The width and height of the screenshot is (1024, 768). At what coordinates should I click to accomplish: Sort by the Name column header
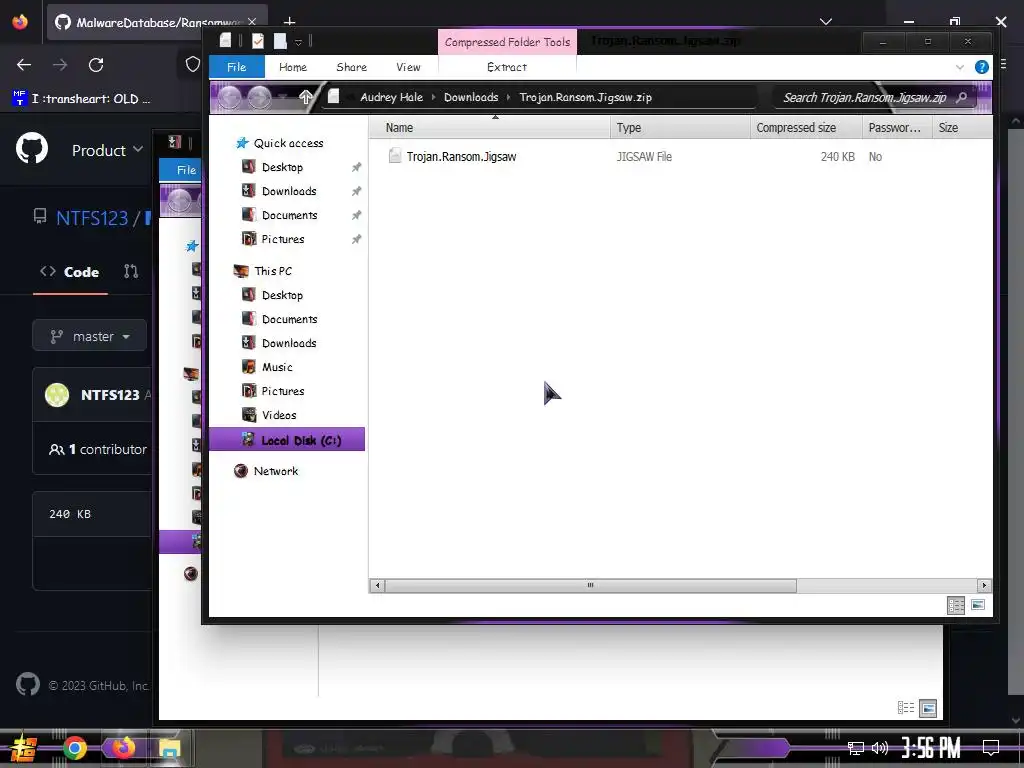[x=490, y=127]
